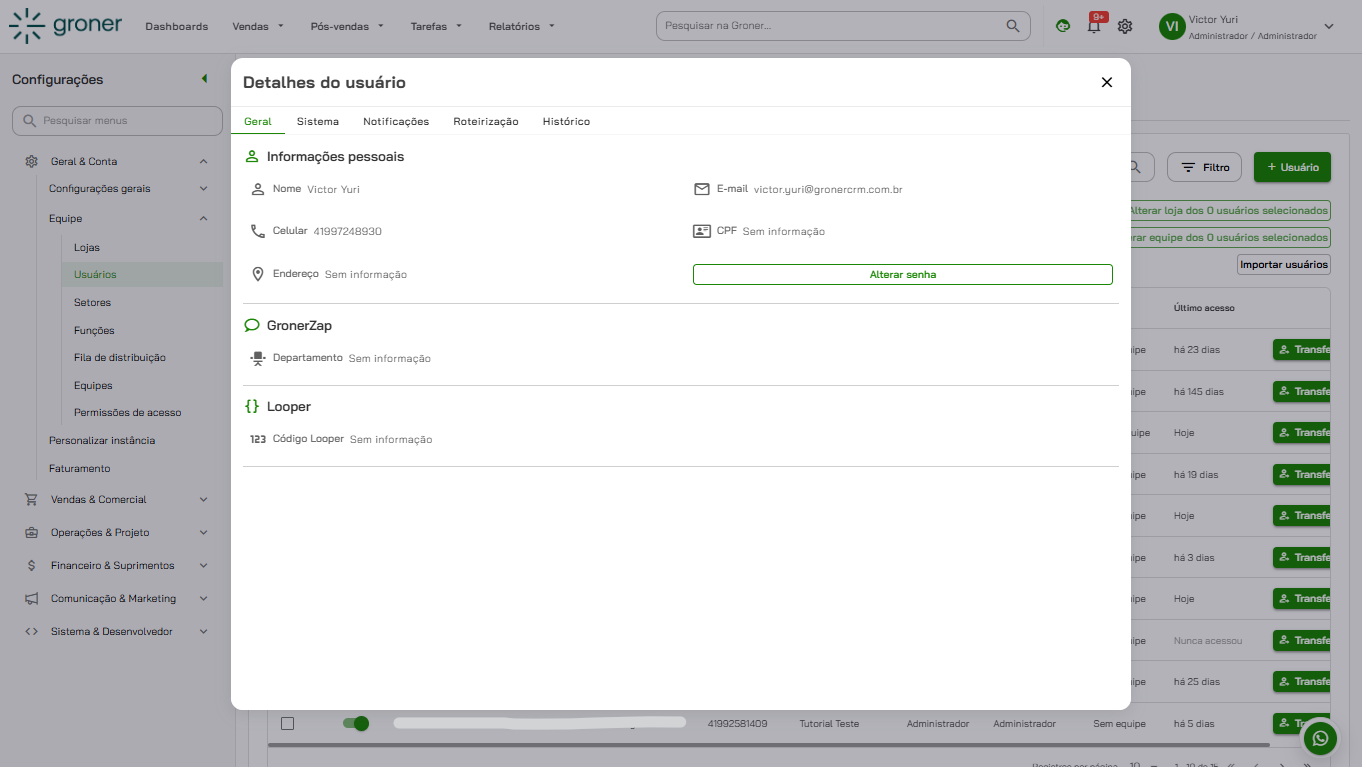Open the Pós-vendas dropdown menu
The height and width of the screenshot is (768, 1366).
(347, 26)
